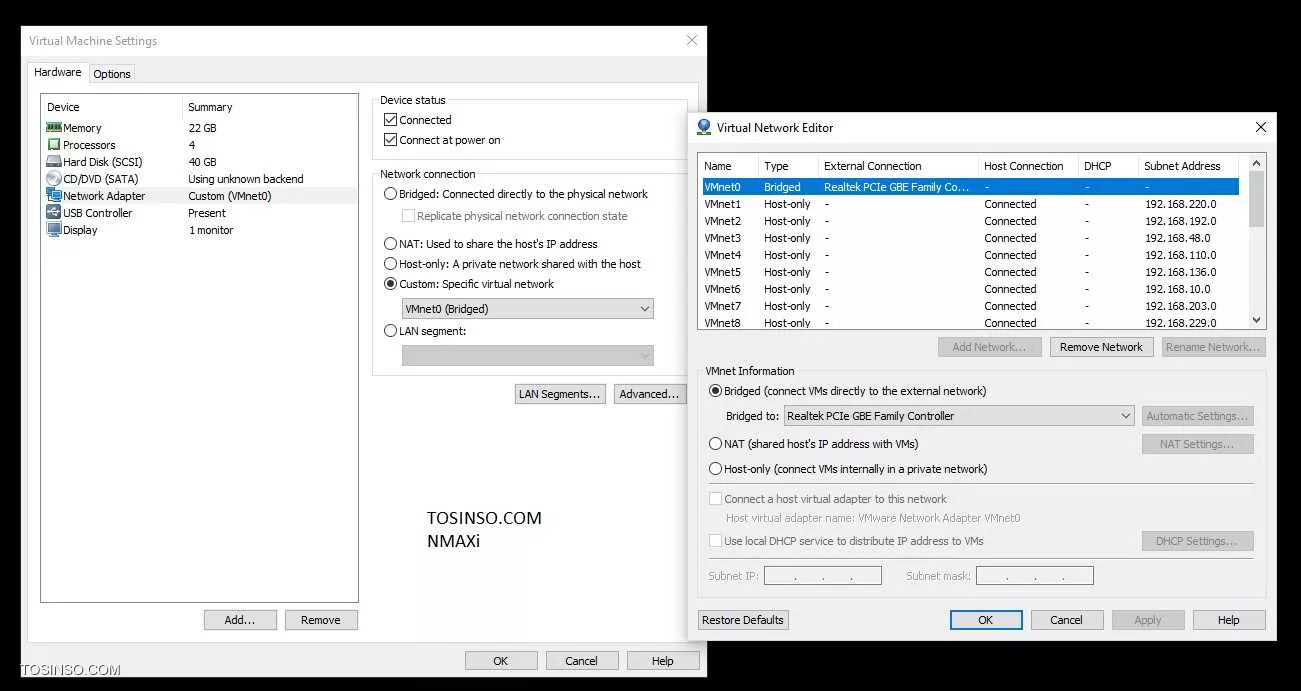Select the VMnet3 network row
1301x691 pixels.
[x=970, y=238]
